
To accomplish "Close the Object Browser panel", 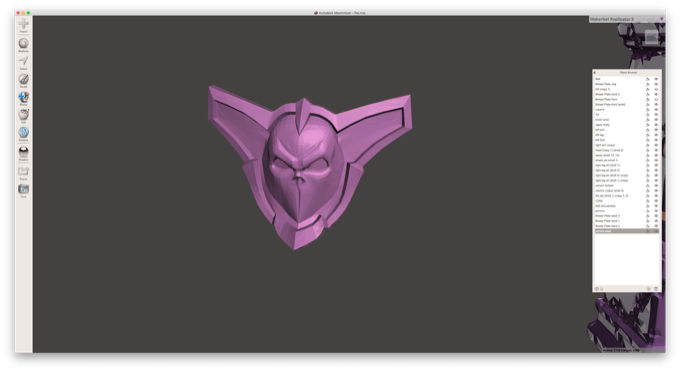I will click(x=595, y=72).
